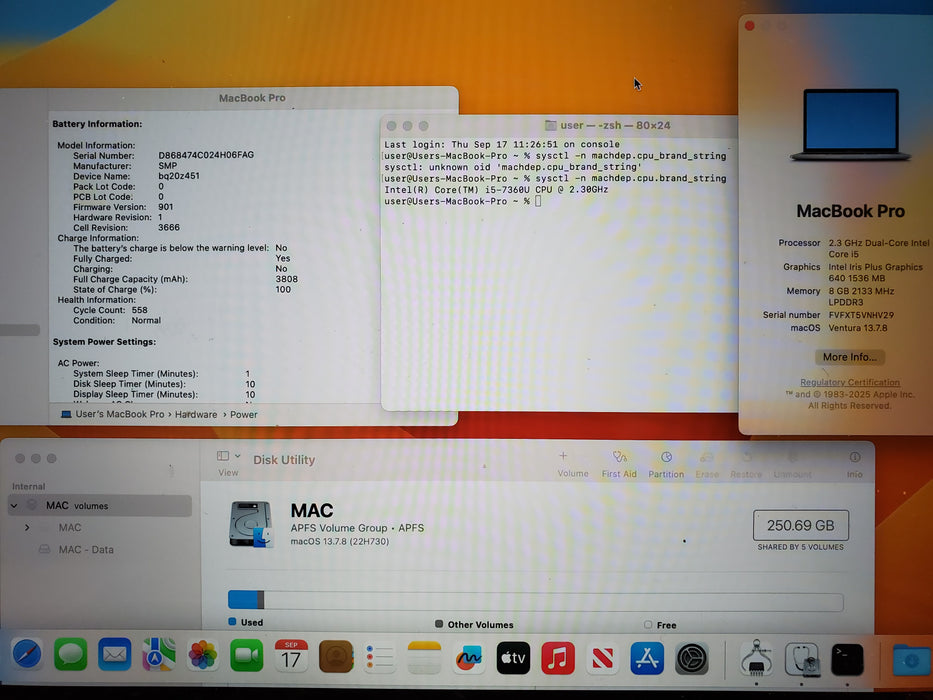The image size is (933, 700).
Task: Open System Settings from the Dock
Action: click(692, 660)
